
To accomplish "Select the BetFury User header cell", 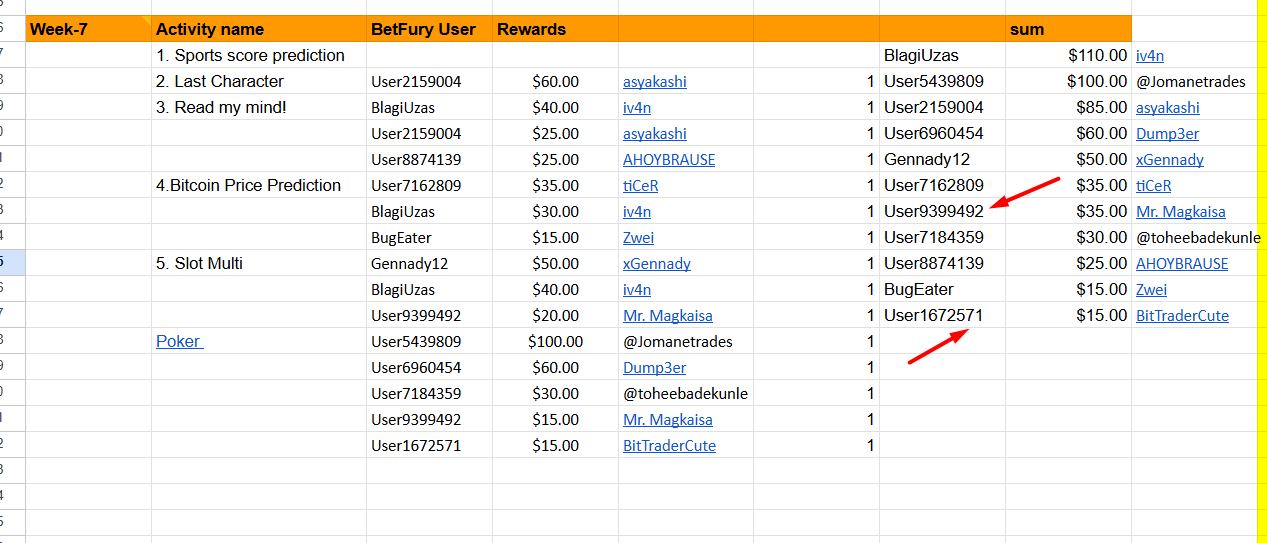I will coord(429,29).
